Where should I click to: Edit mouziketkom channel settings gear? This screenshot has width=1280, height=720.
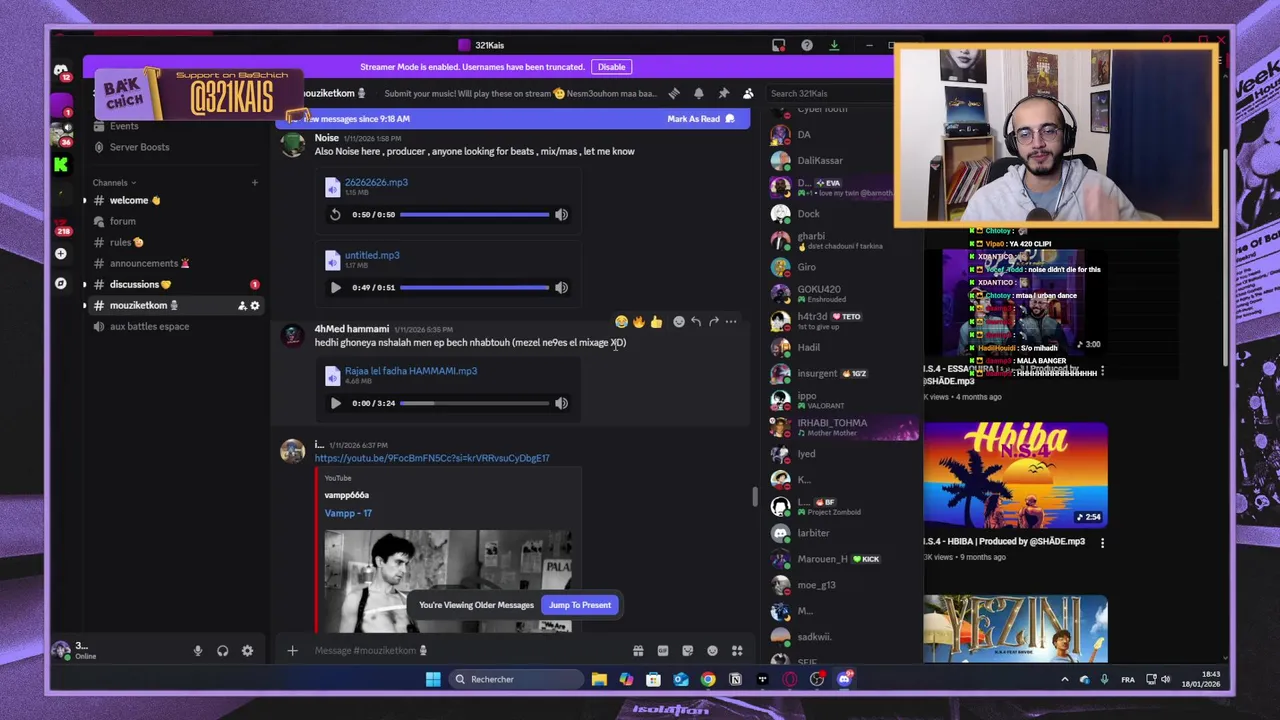(x=255, y=305)
